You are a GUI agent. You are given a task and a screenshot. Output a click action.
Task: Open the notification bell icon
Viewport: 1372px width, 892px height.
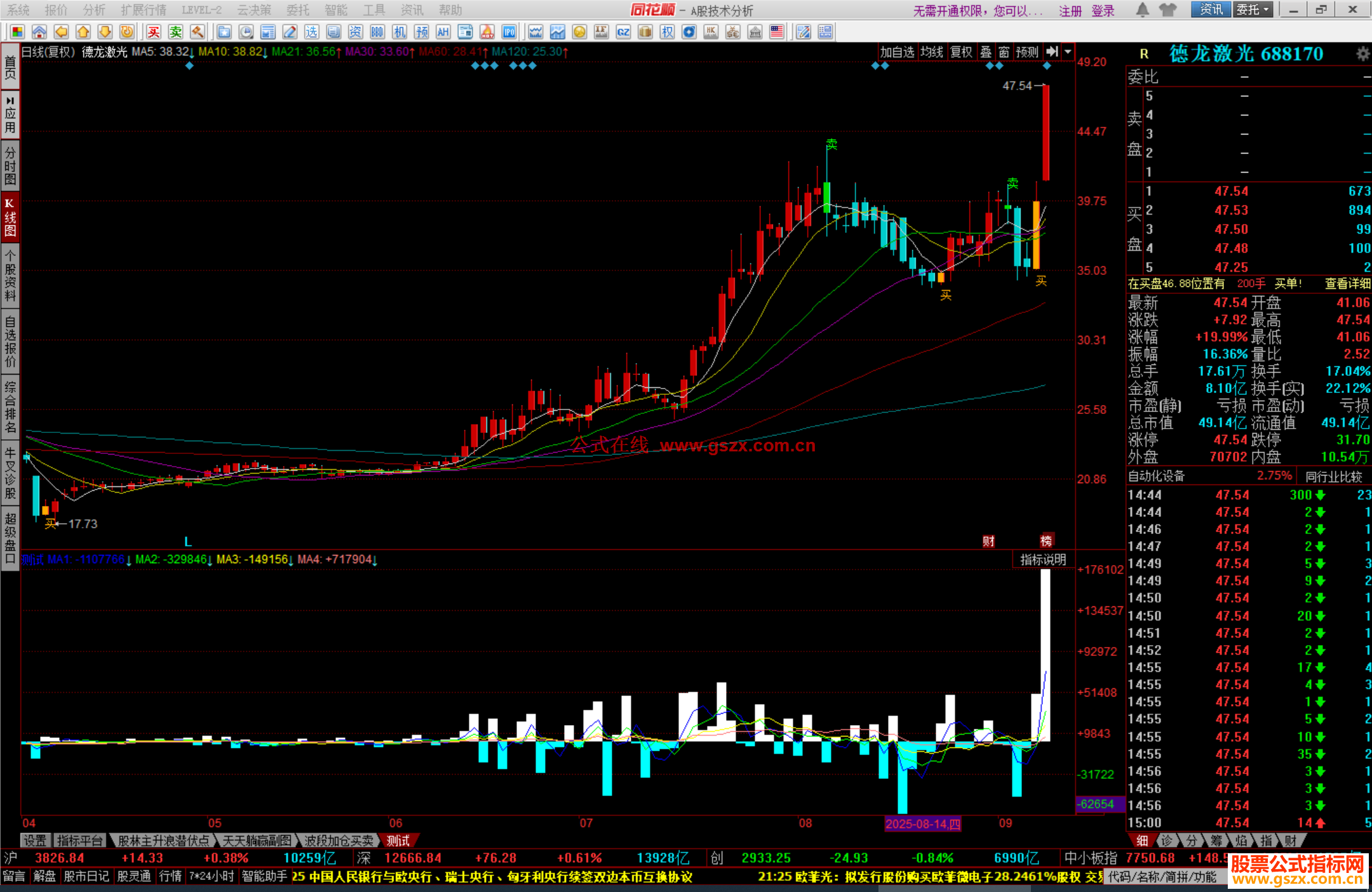coord(1142,10)
